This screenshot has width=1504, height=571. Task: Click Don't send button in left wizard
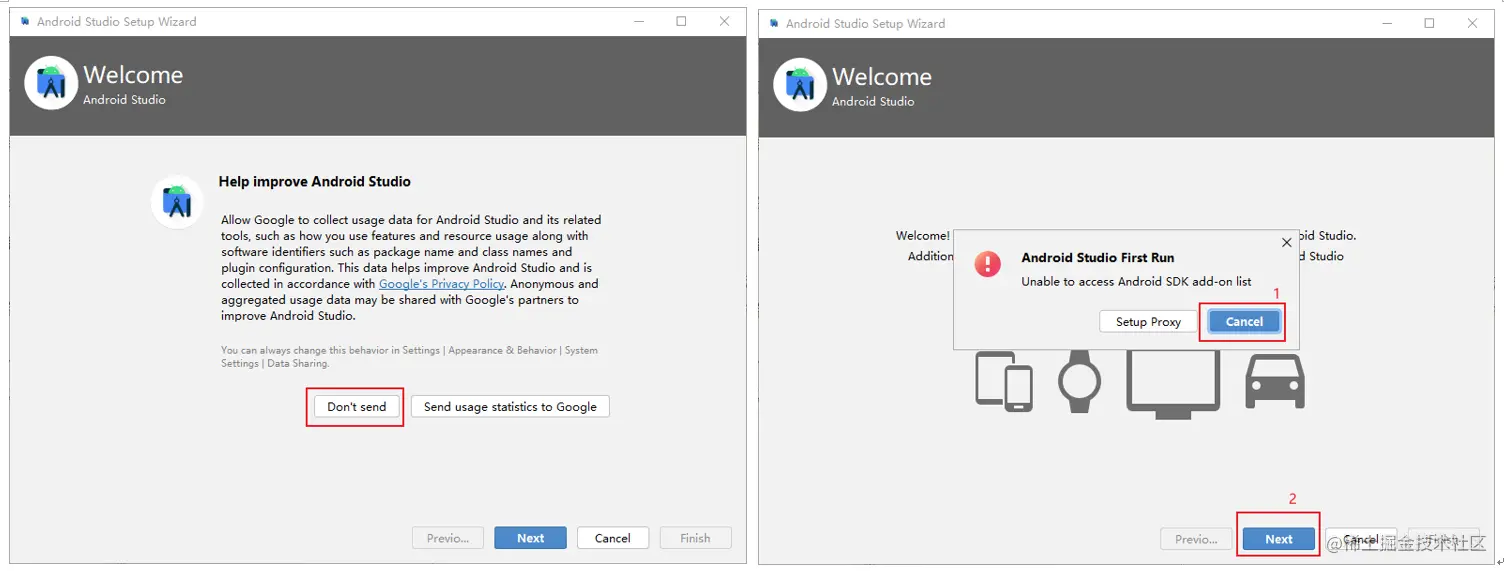[x=356, y=407]
